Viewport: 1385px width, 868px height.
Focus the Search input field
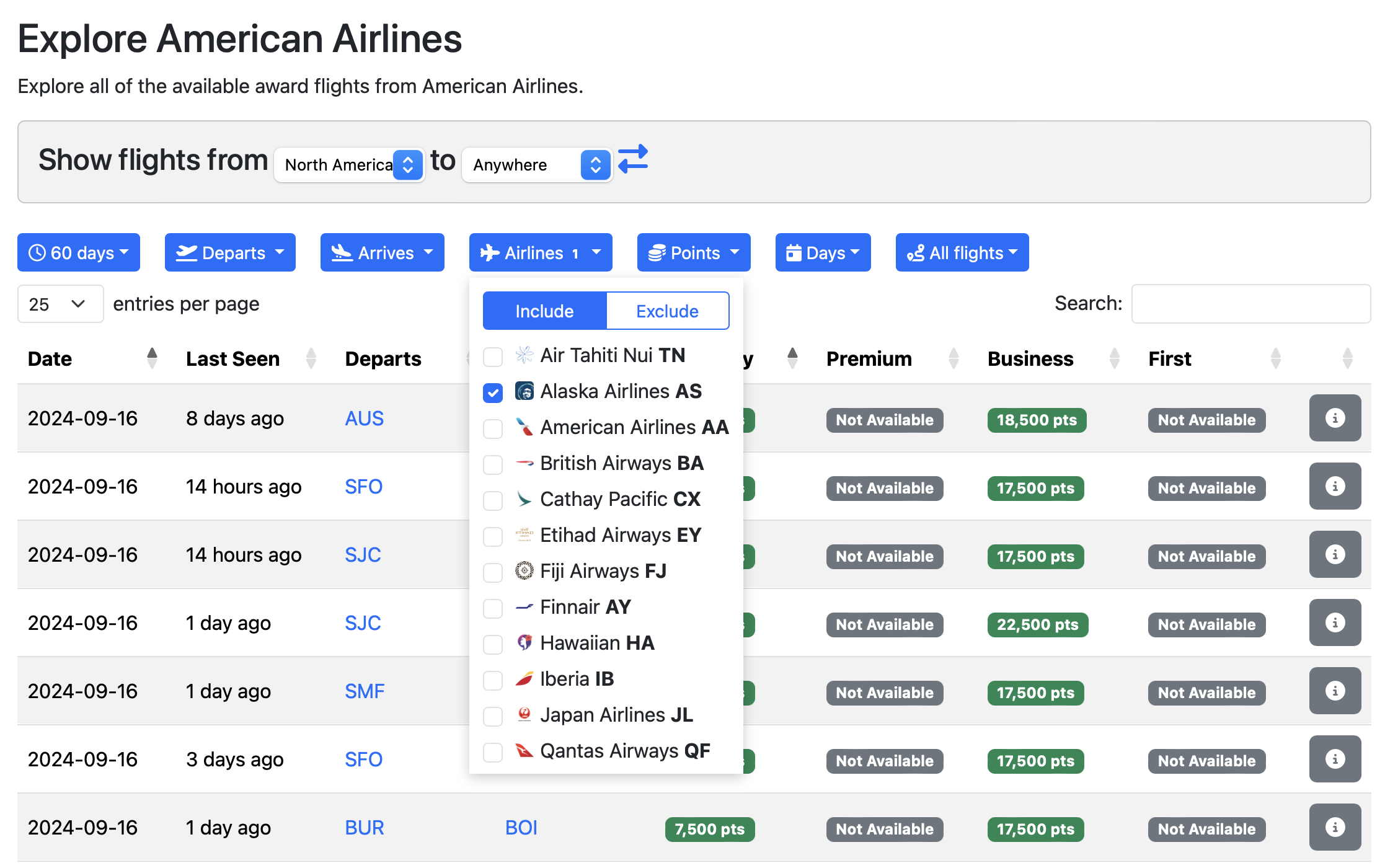[1251, 304]
